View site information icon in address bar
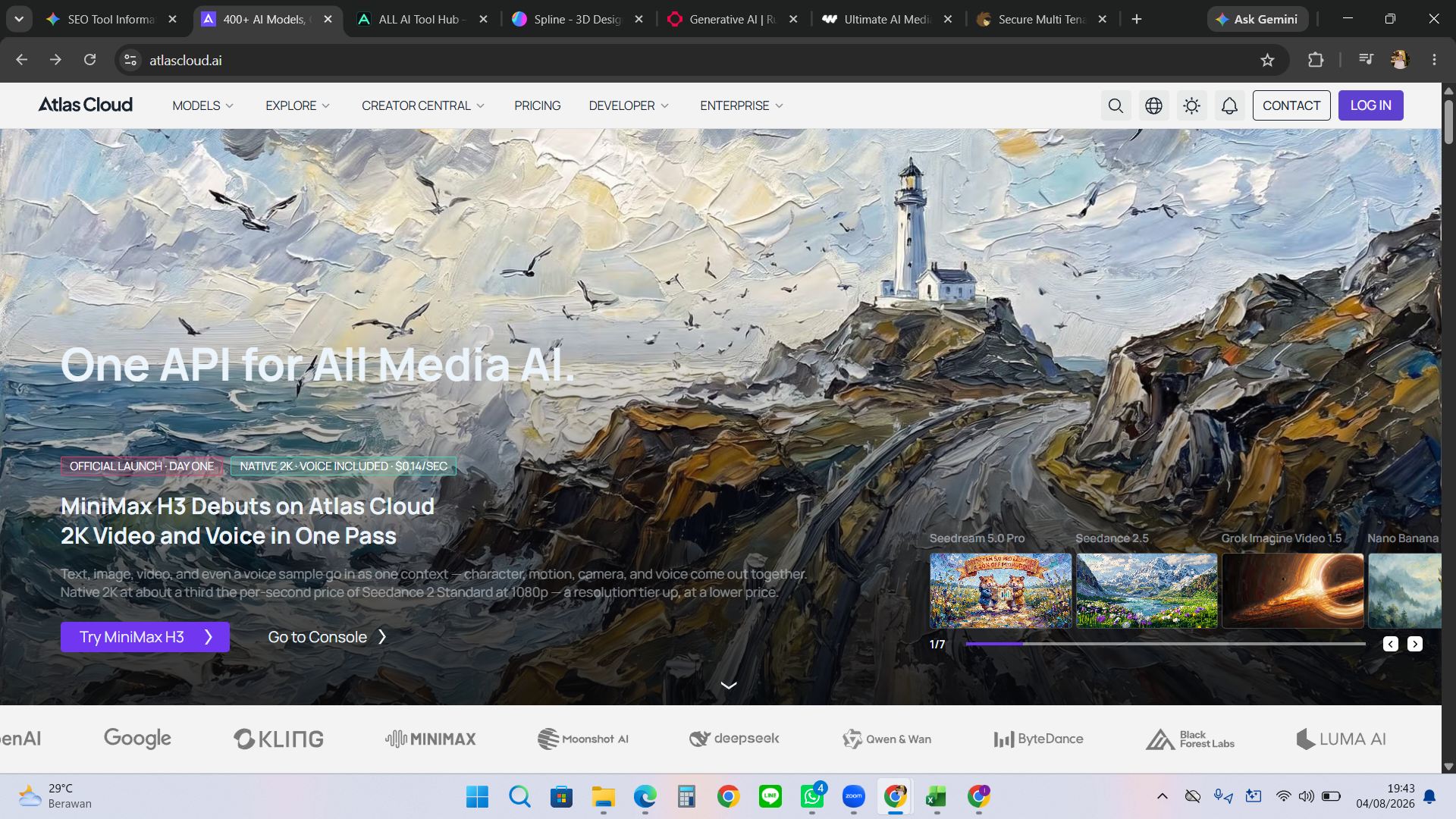Screen dimensions: 1456x819 click(x=130, y=60)
